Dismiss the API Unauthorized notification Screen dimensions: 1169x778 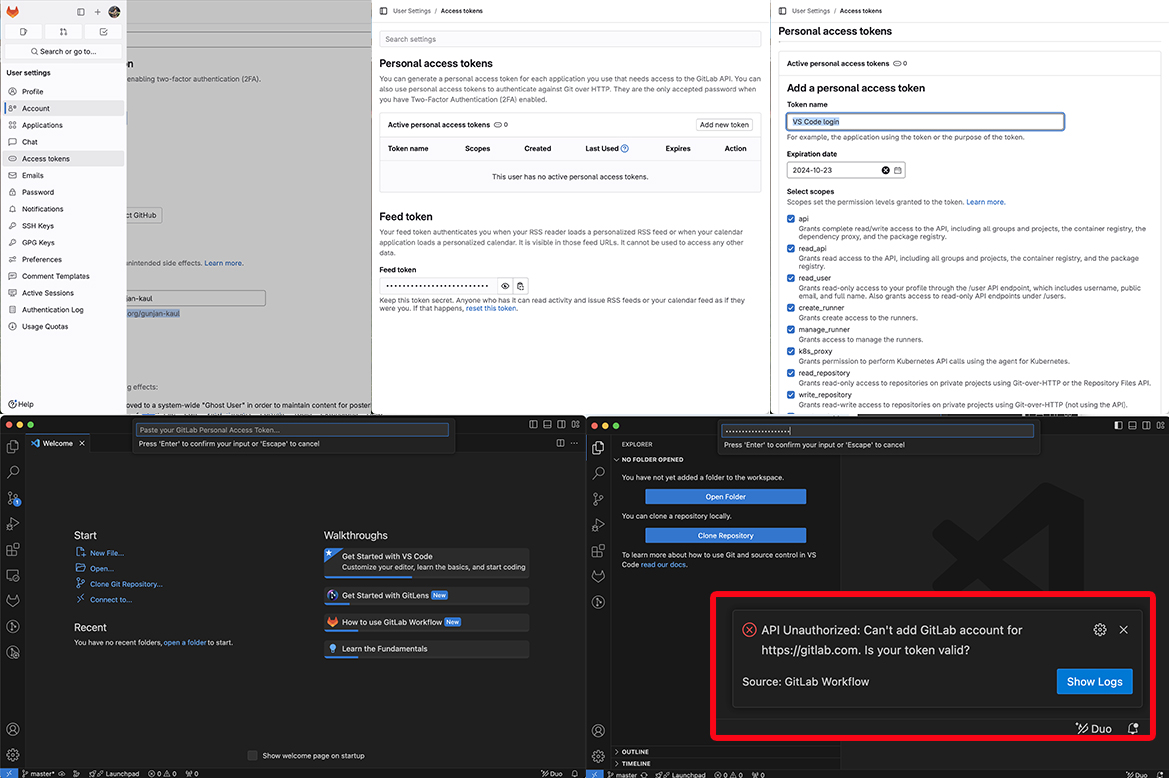click(x=1124, y=630)
